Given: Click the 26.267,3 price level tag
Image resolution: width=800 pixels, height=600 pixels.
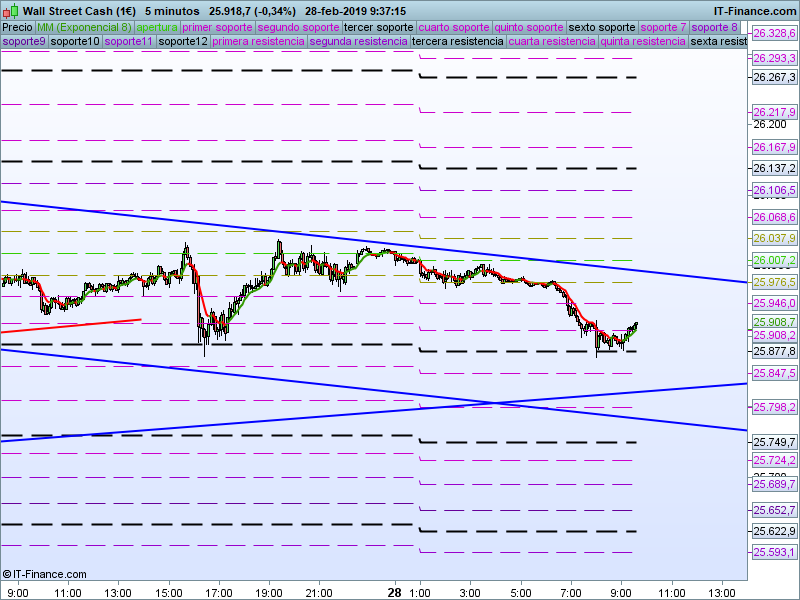Looking at the screenshot, I should [x=774, y=77].
